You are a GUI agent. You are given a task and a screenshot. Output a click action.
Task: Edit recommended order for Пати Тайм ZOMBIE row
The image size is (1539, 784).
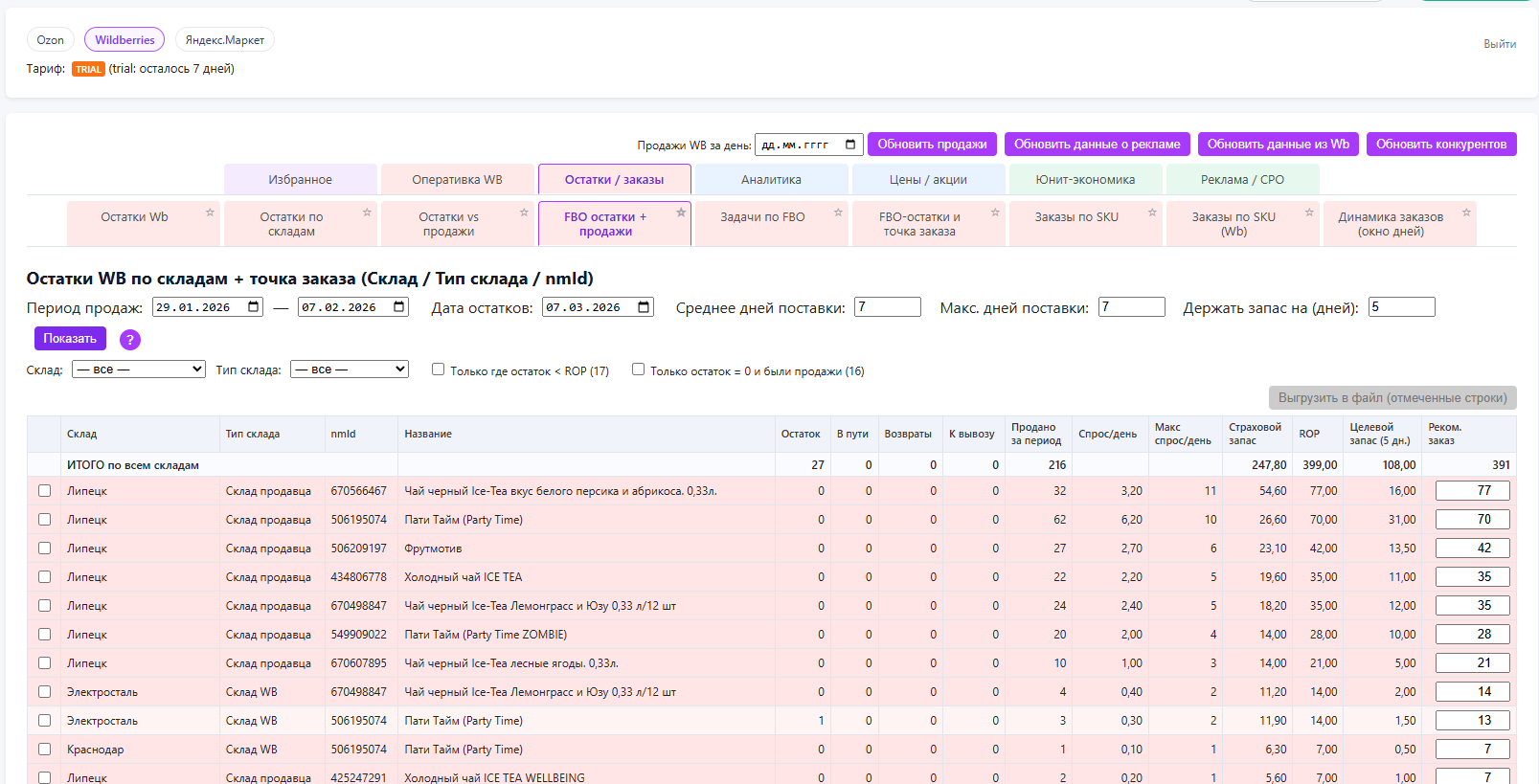1473,635
